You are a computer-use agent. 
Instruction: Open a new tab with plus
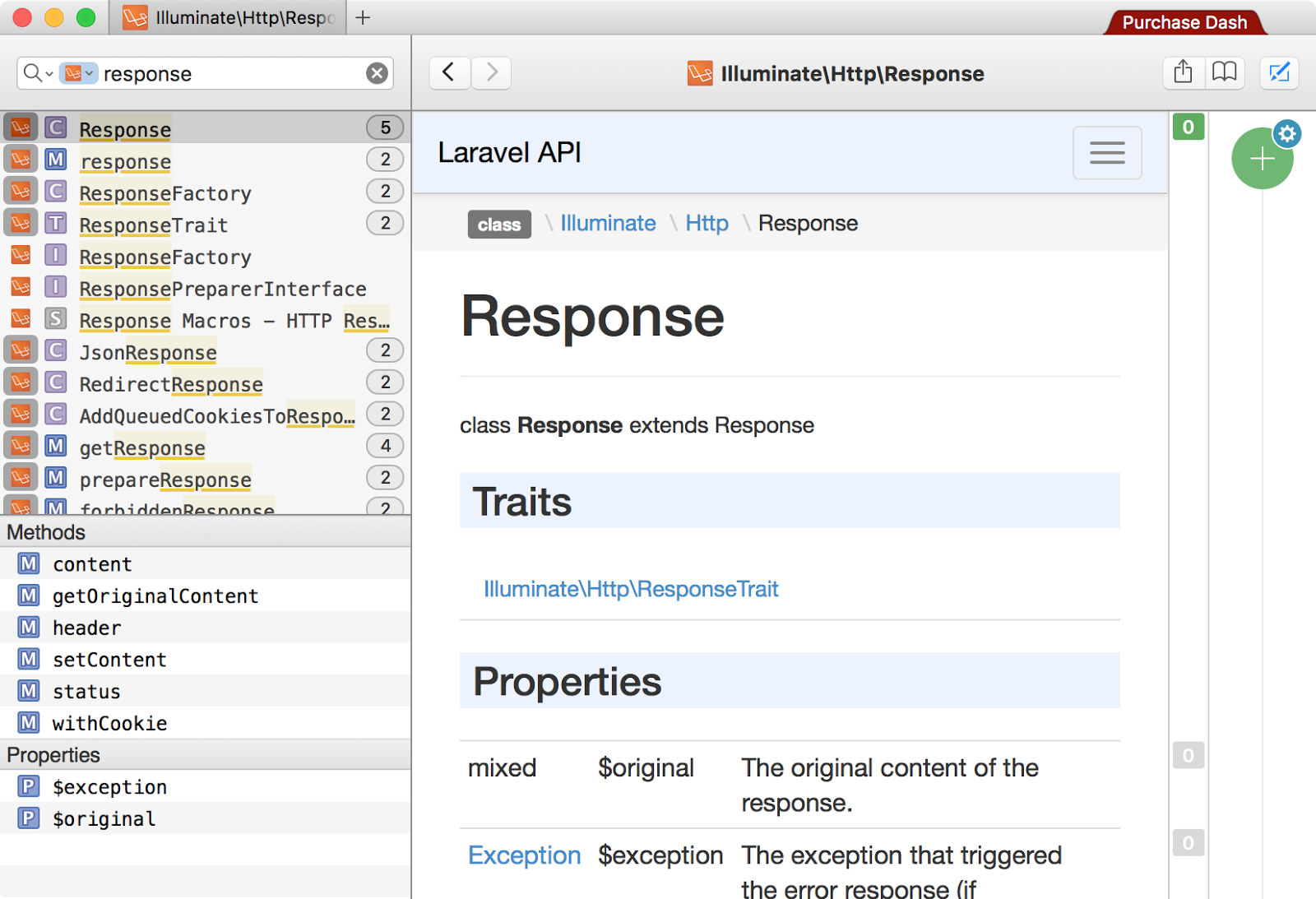click(x=363, y=17)
